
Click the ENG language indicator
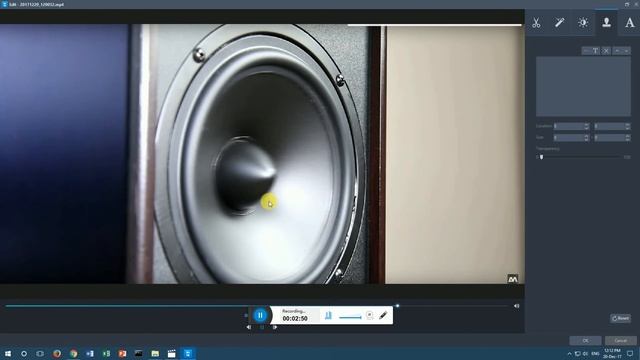pyautogui.click(x=595, y=353)
